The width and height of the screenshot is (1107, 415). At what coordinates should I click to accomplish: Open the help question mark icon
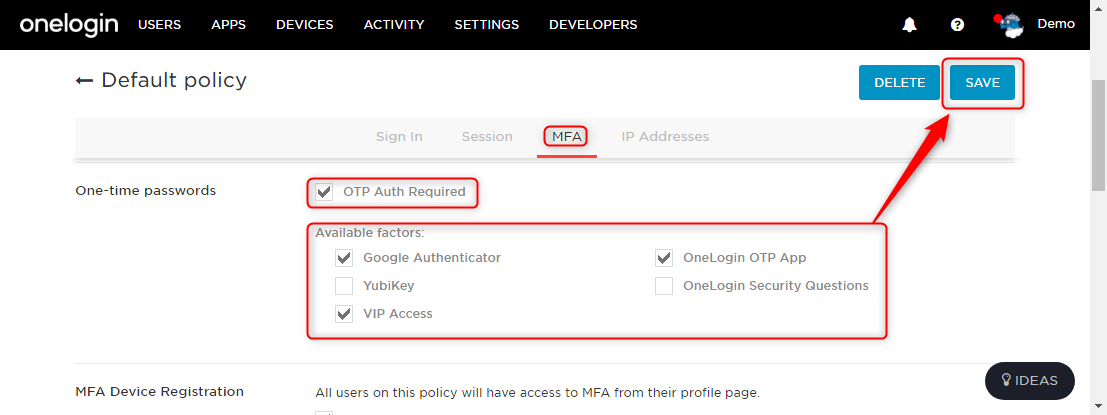[x=957, y=25]
